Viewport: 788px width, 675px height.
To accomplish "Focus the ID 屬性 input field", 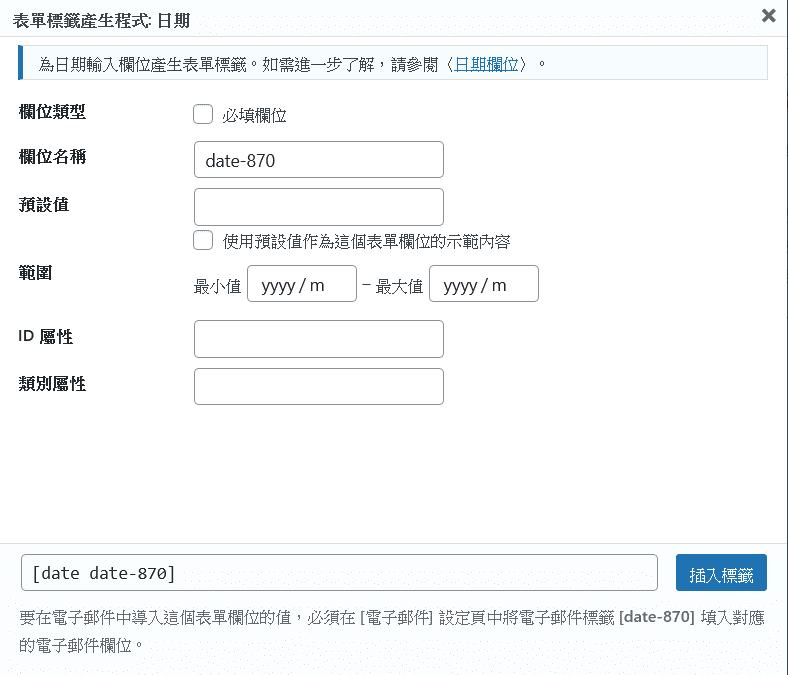I will tap(319, 339).
